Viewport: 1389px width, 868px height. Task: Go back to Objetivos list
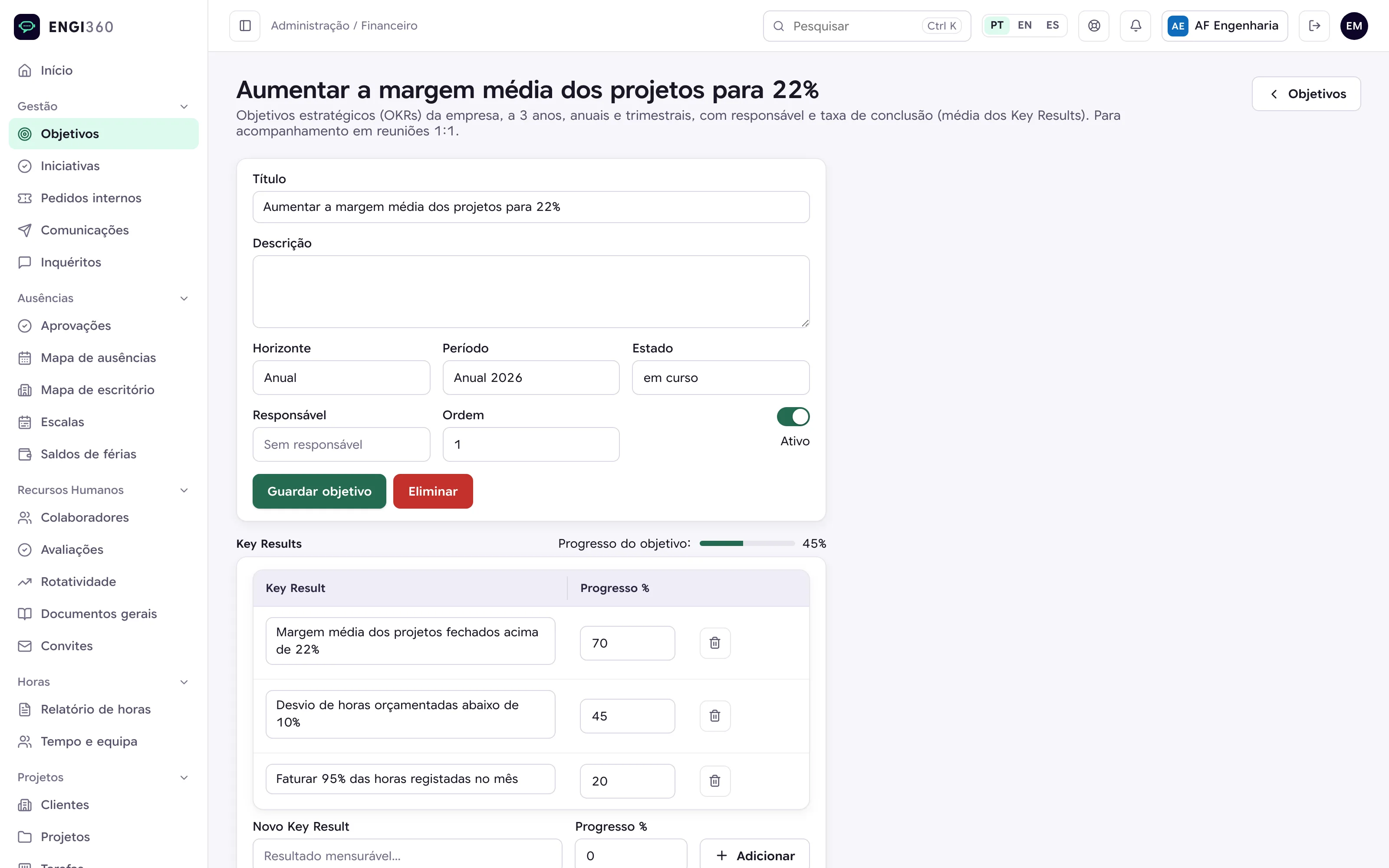[x=1306, y=94]
